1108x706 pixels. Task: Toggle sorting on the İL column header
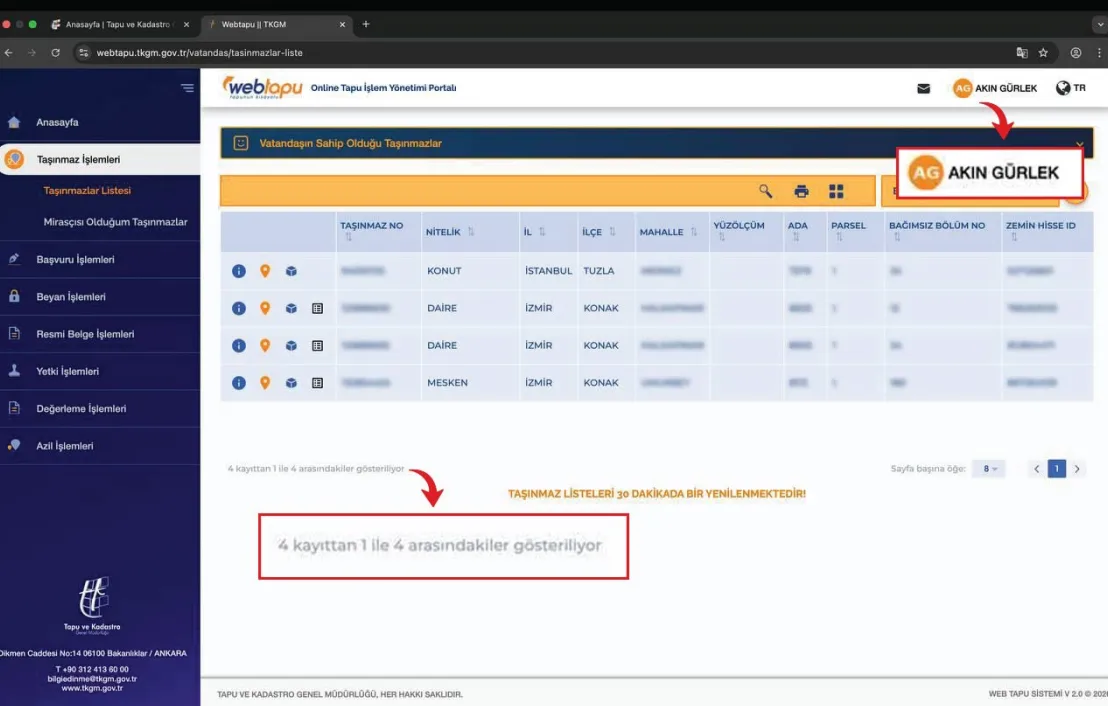coord(539,229)
